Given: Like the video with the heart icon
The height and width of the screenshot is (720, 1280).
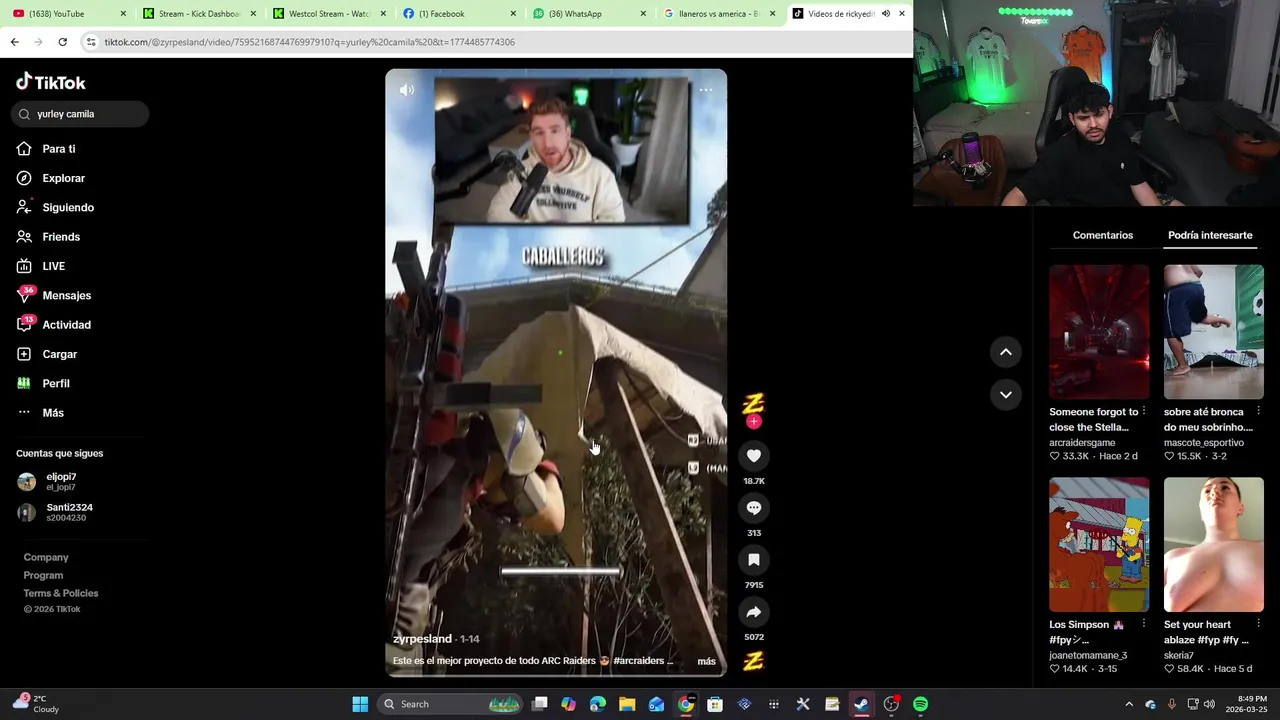Looking at the screenshot, I should [754, 456].
